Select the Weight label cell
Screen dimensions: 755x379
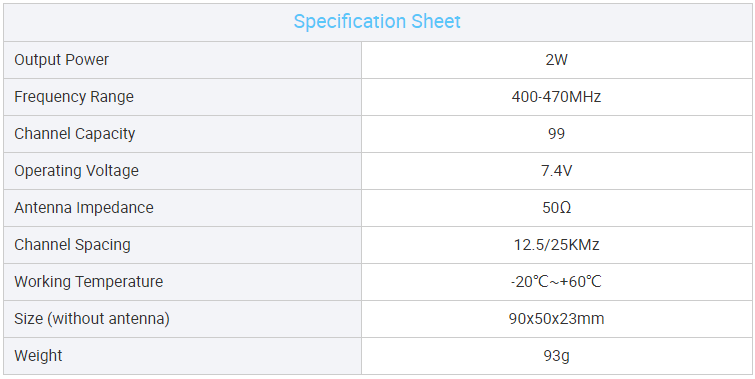[182, 356]
